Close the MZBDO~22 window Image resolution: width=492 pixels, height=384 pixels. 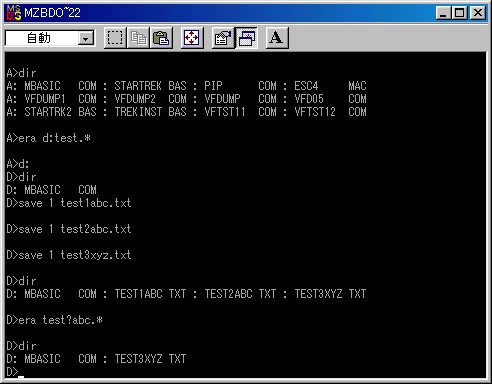click(478, 13)
